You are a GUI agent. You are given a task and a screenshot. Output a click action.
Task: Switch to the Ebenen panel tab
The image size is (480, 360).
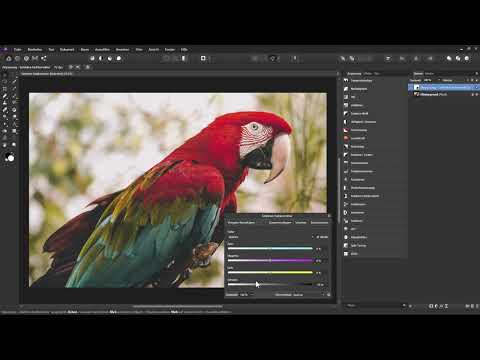(418, 74)
